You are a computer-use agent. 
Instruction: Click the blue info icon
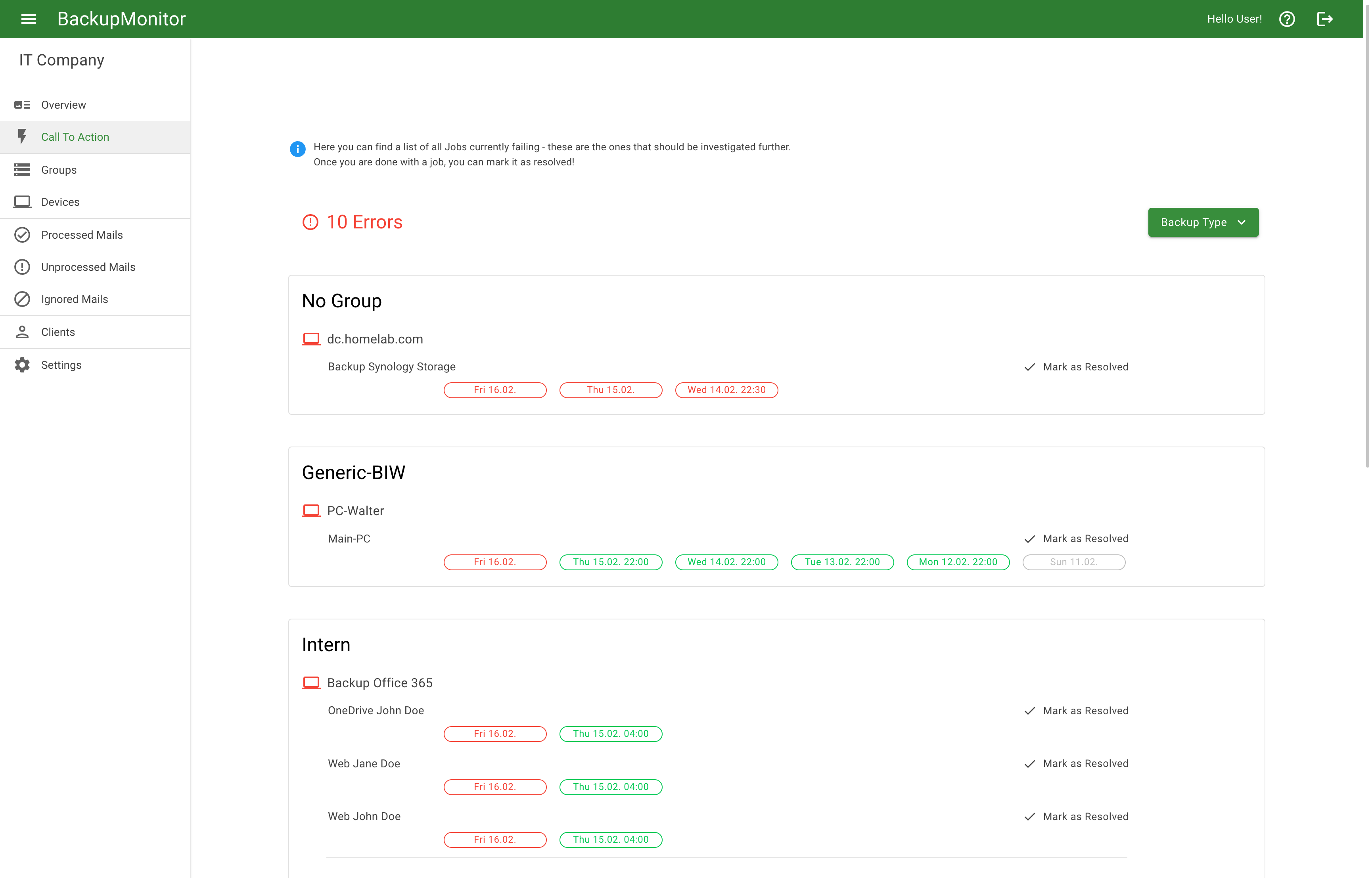point(297,149)
